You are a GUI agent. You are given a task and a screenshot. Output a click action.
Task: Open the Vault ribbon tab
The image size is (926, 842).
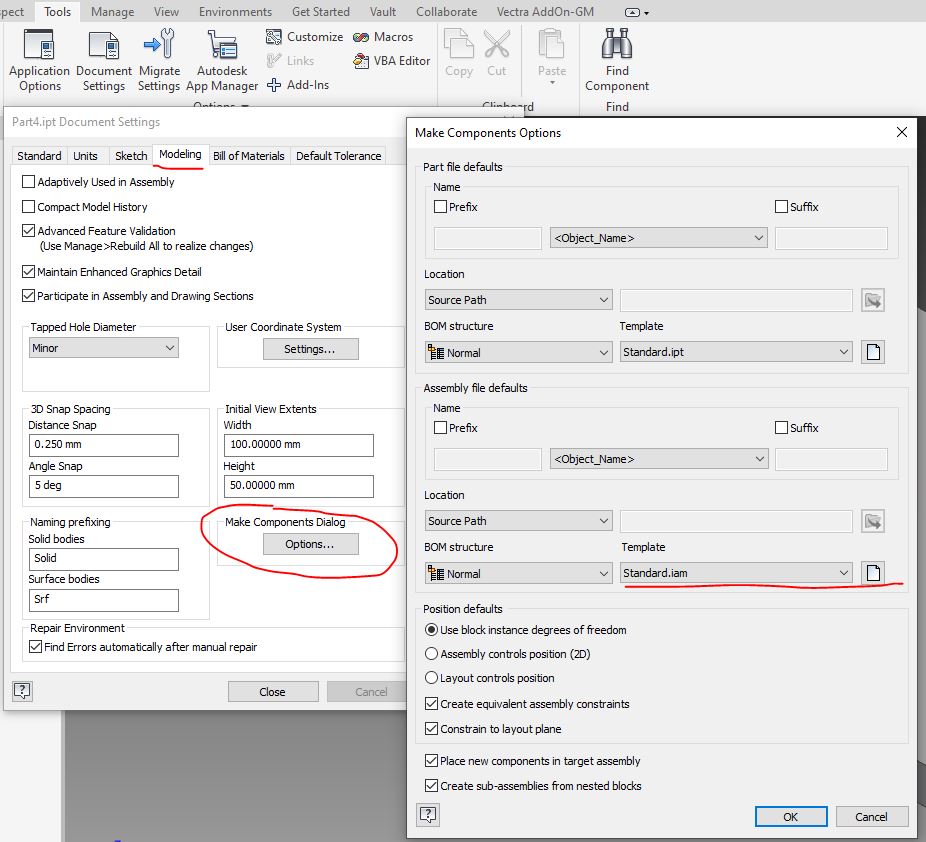(x=383, y=12)
